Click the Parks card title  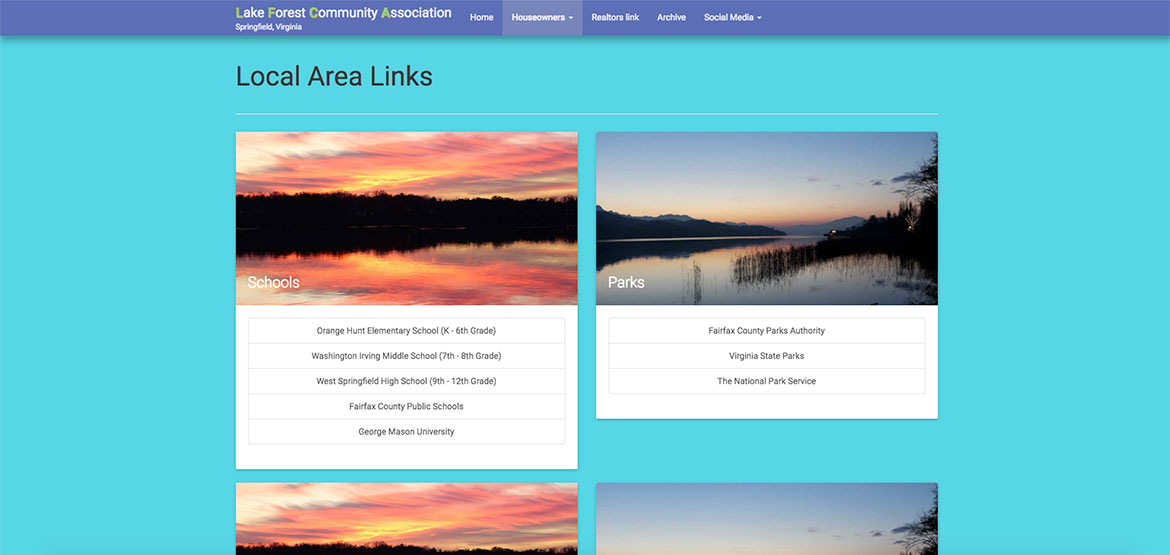coord(626,282)
